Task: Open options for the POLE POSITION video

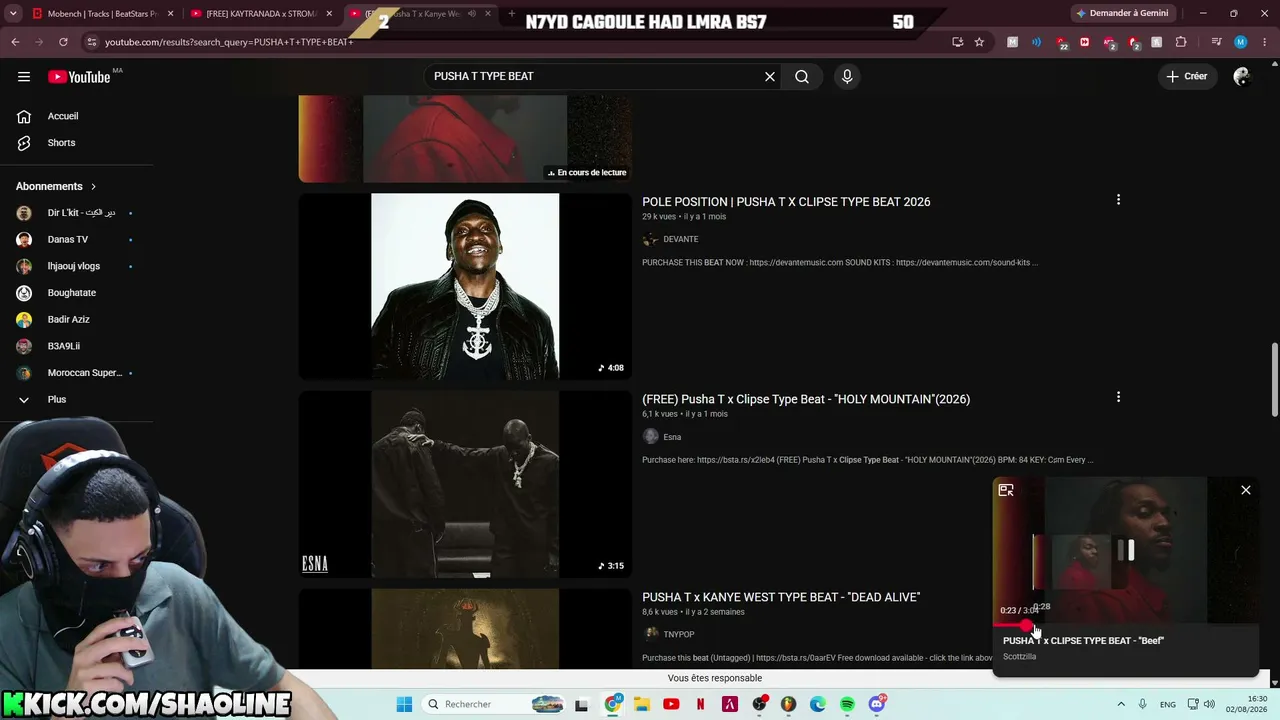Action: pyautogui.click(x=1118, y=200)
